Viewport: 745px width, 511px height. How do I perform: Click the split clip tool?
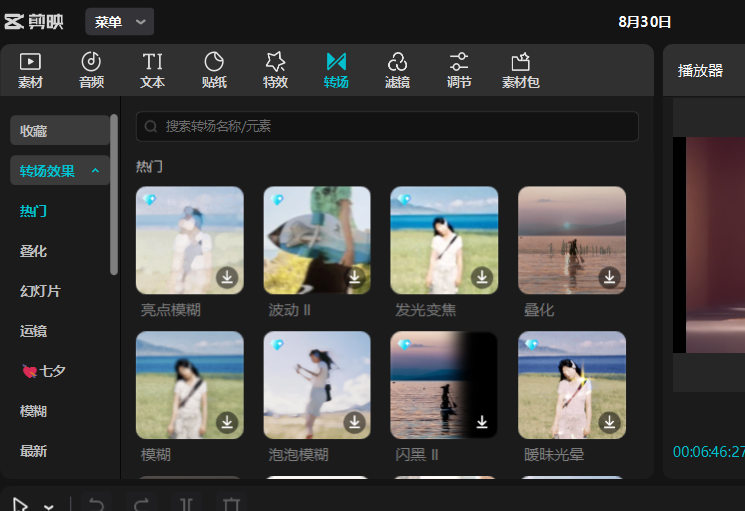tap(187, 503)
